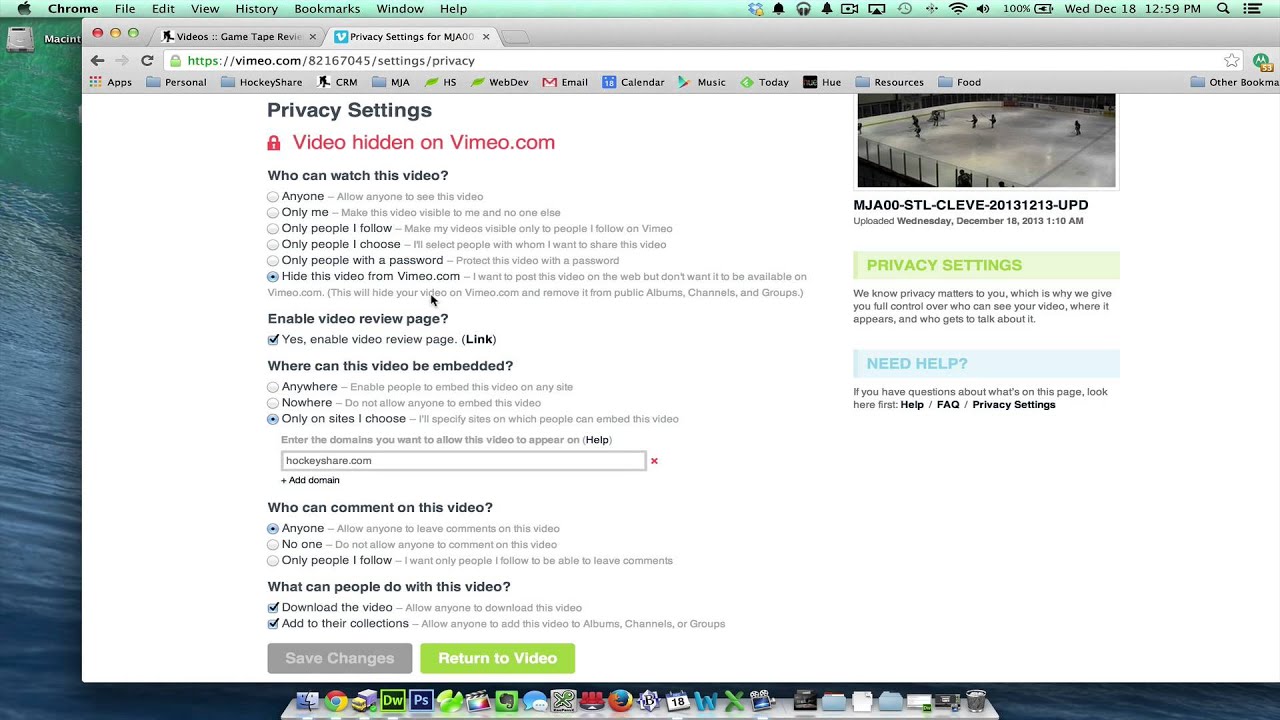This screenshot has width=1280, height=720.
Task: Select 'Only people I choose' option
Action: coord(273,245)
